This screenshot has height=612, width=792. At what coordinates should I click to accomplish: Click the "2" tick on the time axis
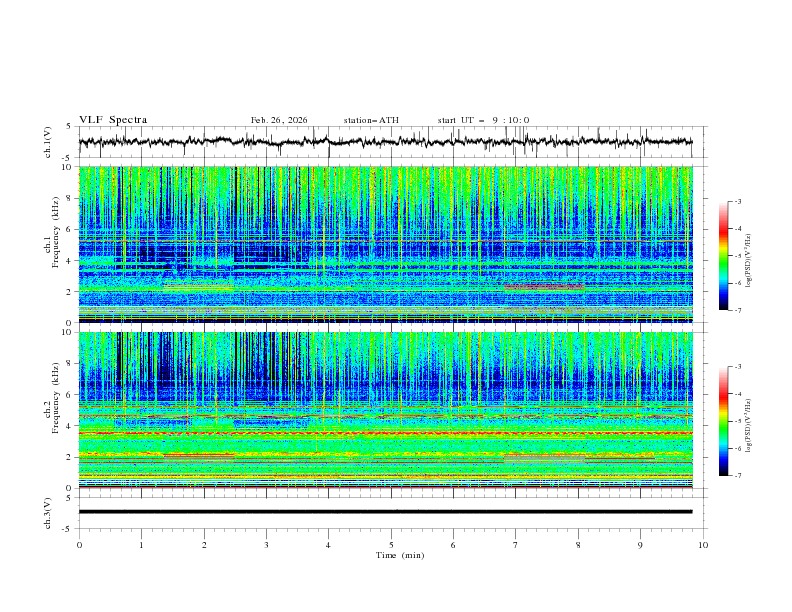point(204,545)
